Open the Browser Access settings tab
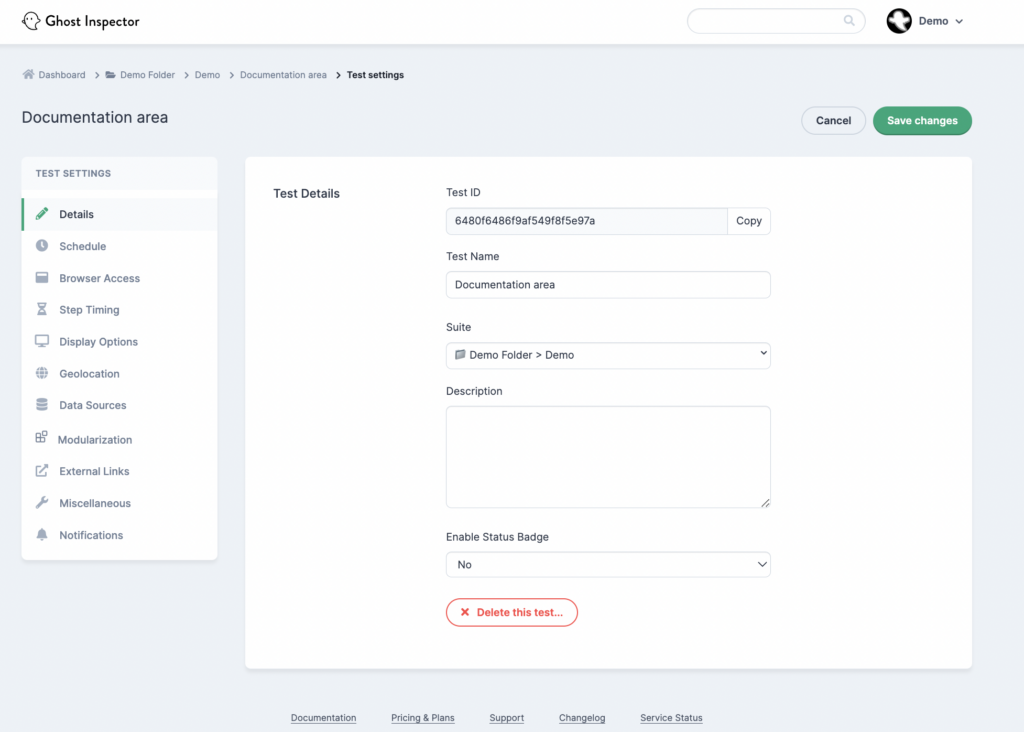 pyautogui.click(x=120, y=278)
